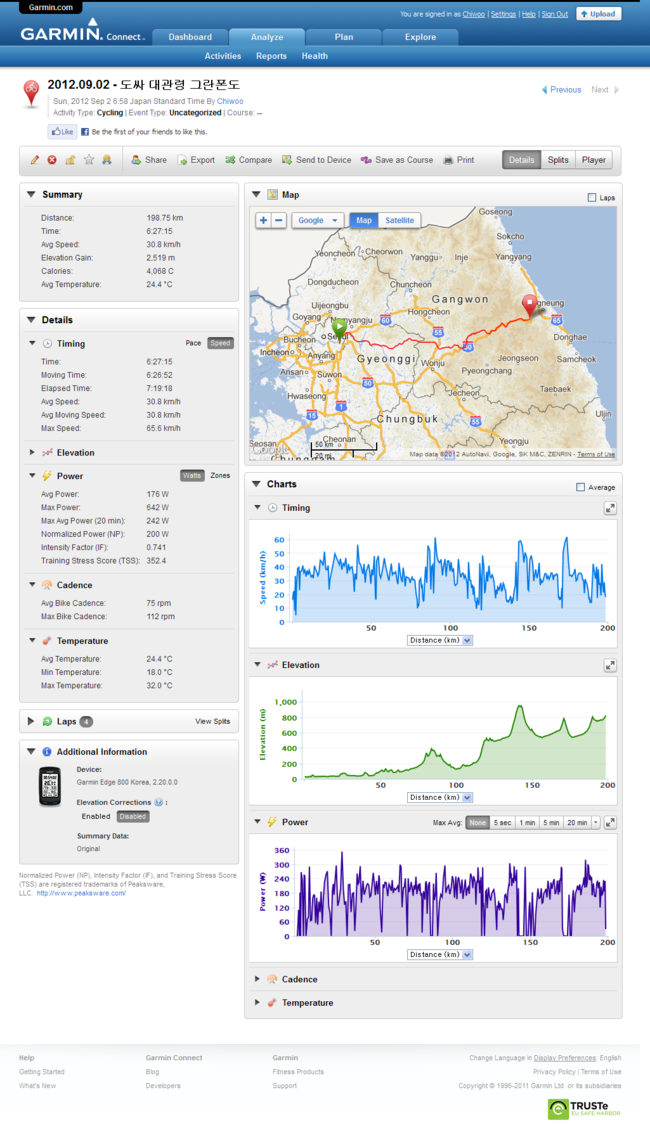Click the red end marker on map
The image size is (650, 1142).
pyautogui.click(x=530, y=306)
